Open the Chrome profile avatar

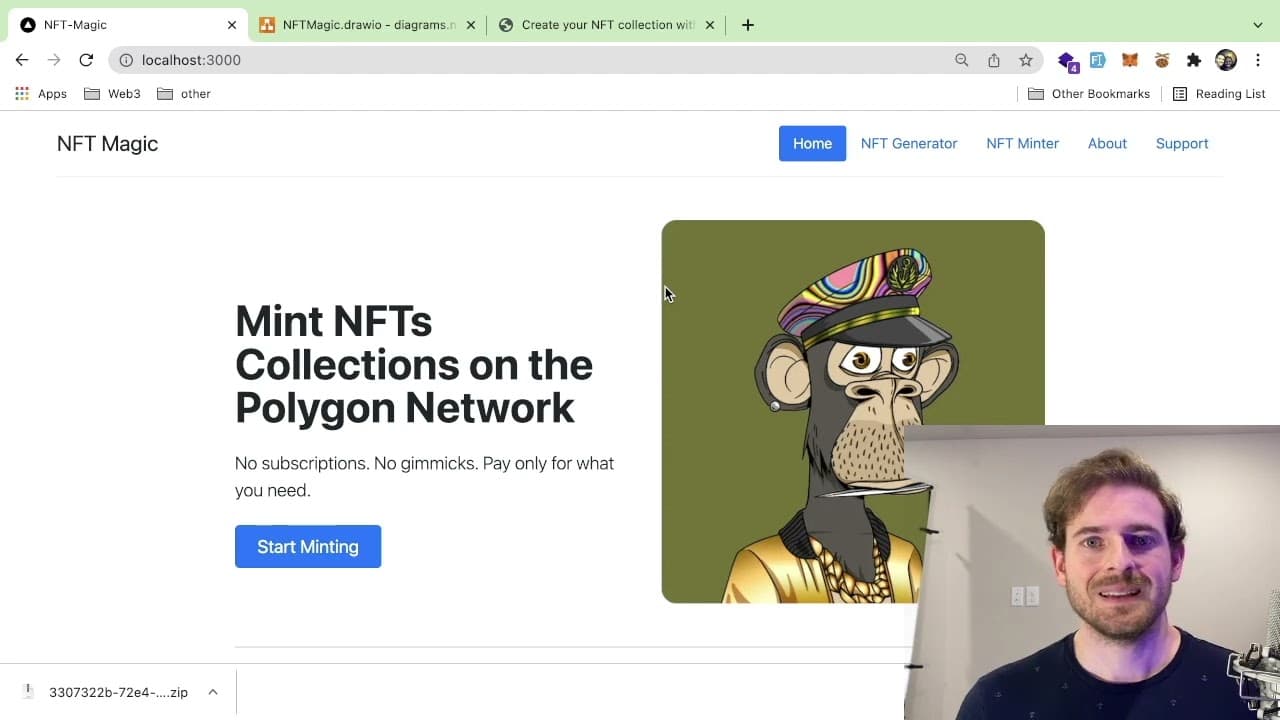pos(1226,60)
